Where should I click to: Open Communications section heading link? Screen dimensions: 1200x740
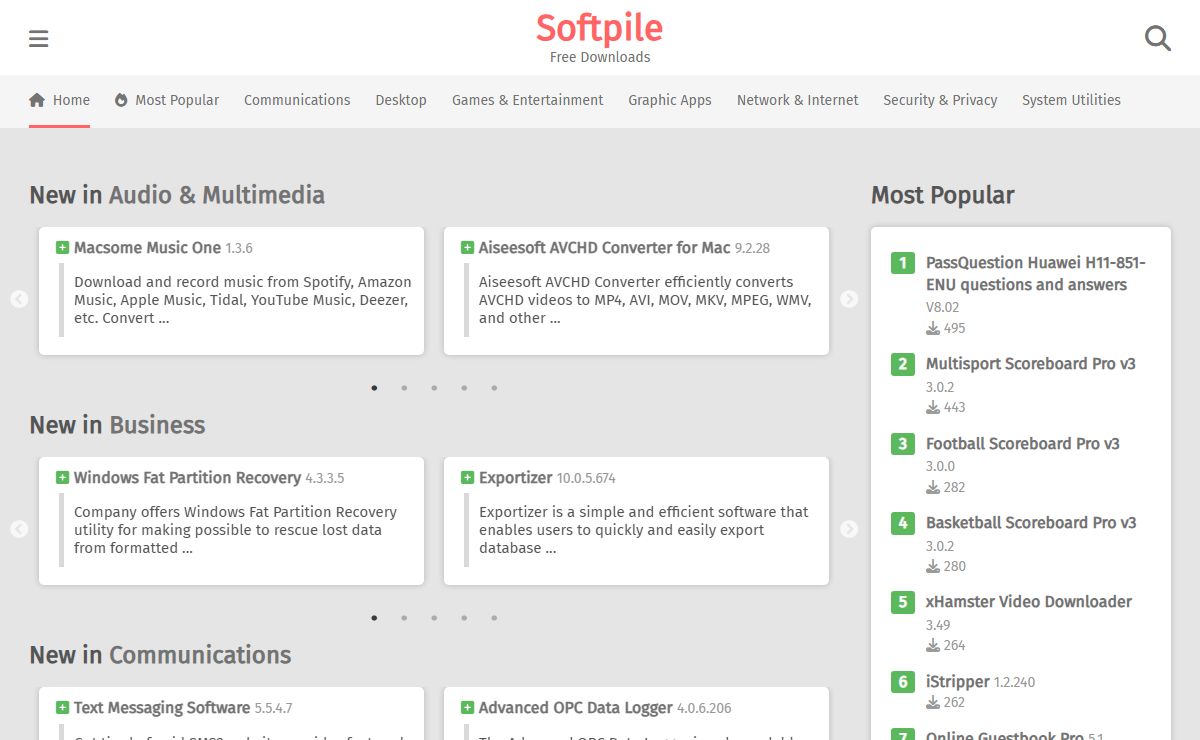pos(200,655)
